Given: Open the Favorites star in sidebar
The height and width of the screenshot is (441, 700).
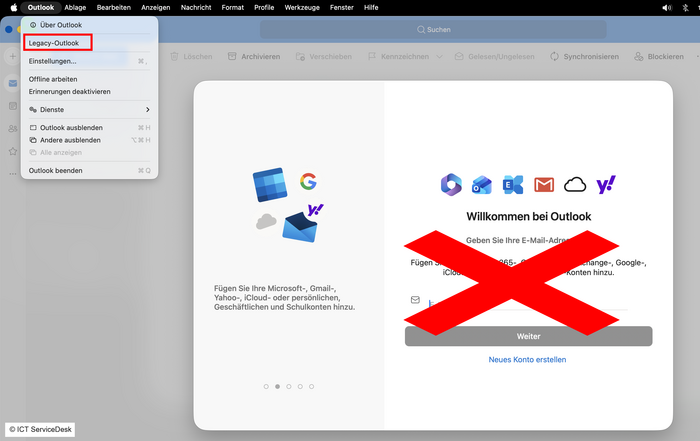Looking at the screenshot, I should (12, 151).
